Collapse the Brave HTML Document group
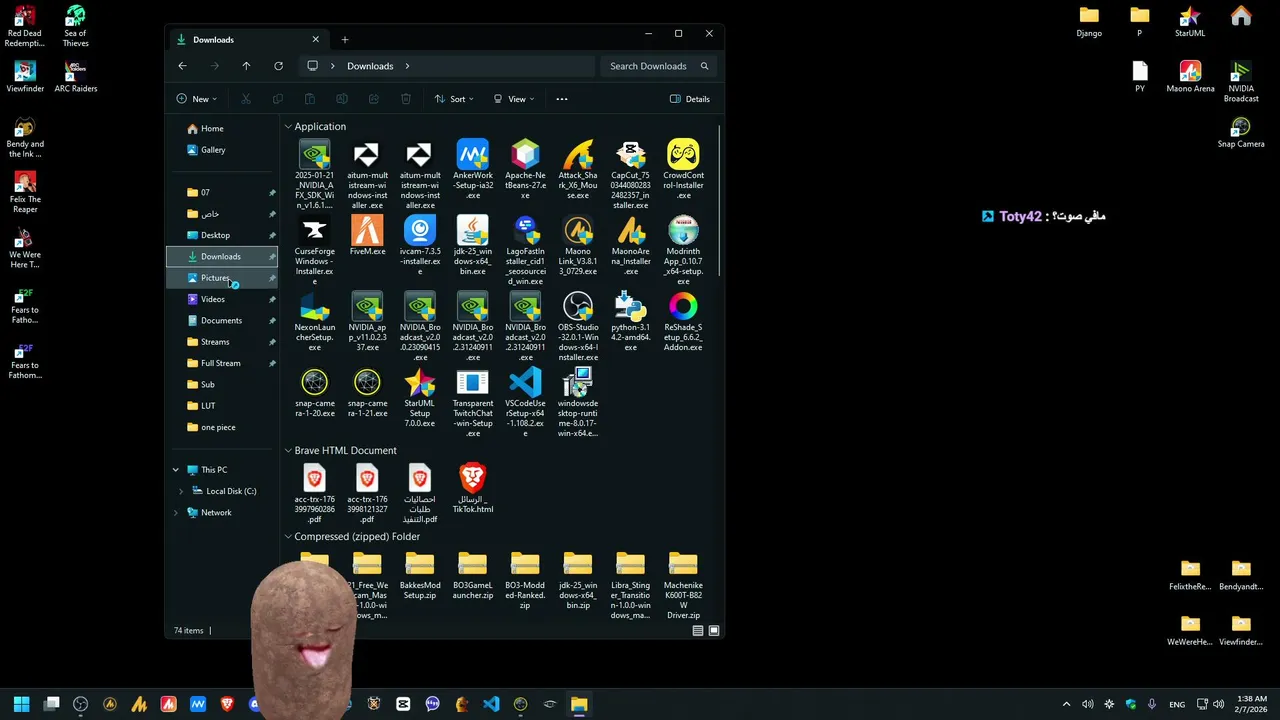 tap(288, 451)
